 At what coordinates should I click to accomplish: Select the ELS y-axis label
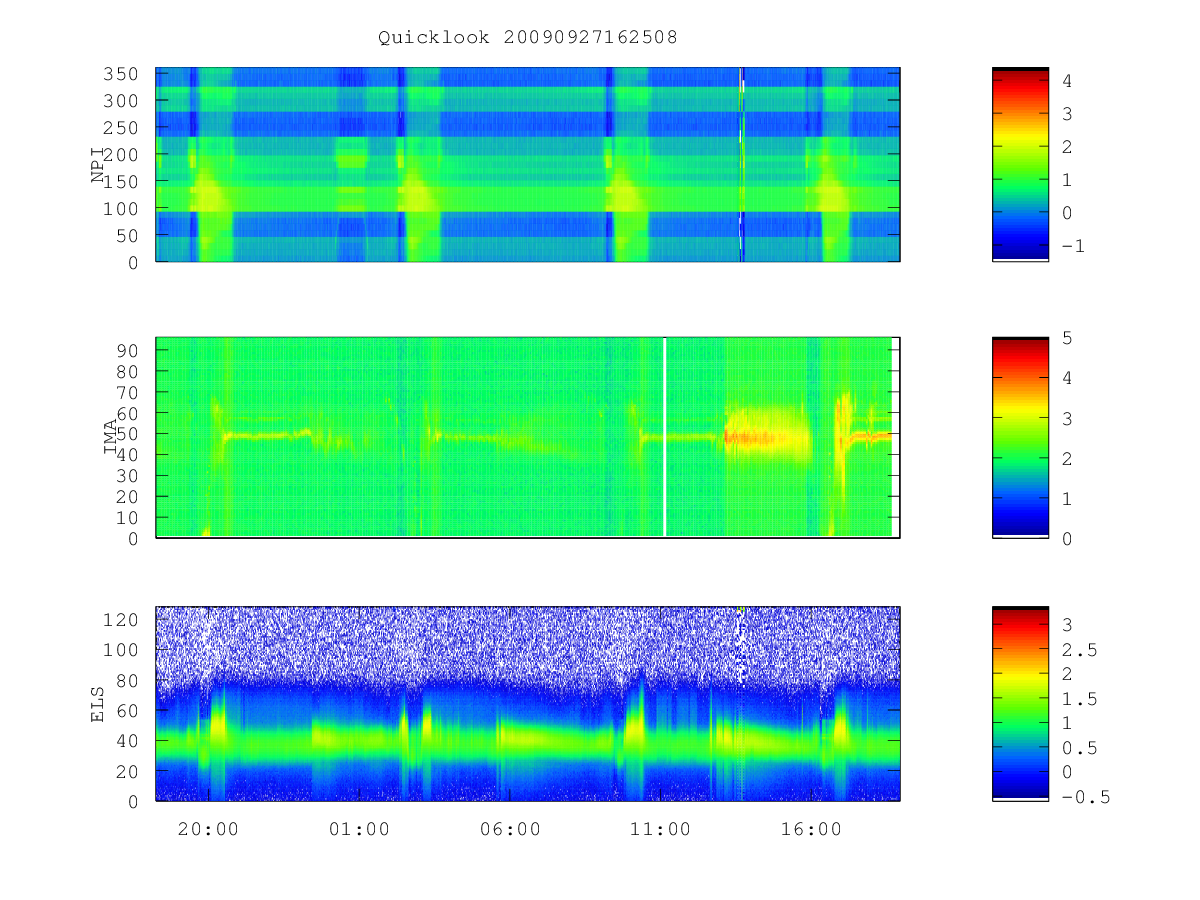pos(98,704)
